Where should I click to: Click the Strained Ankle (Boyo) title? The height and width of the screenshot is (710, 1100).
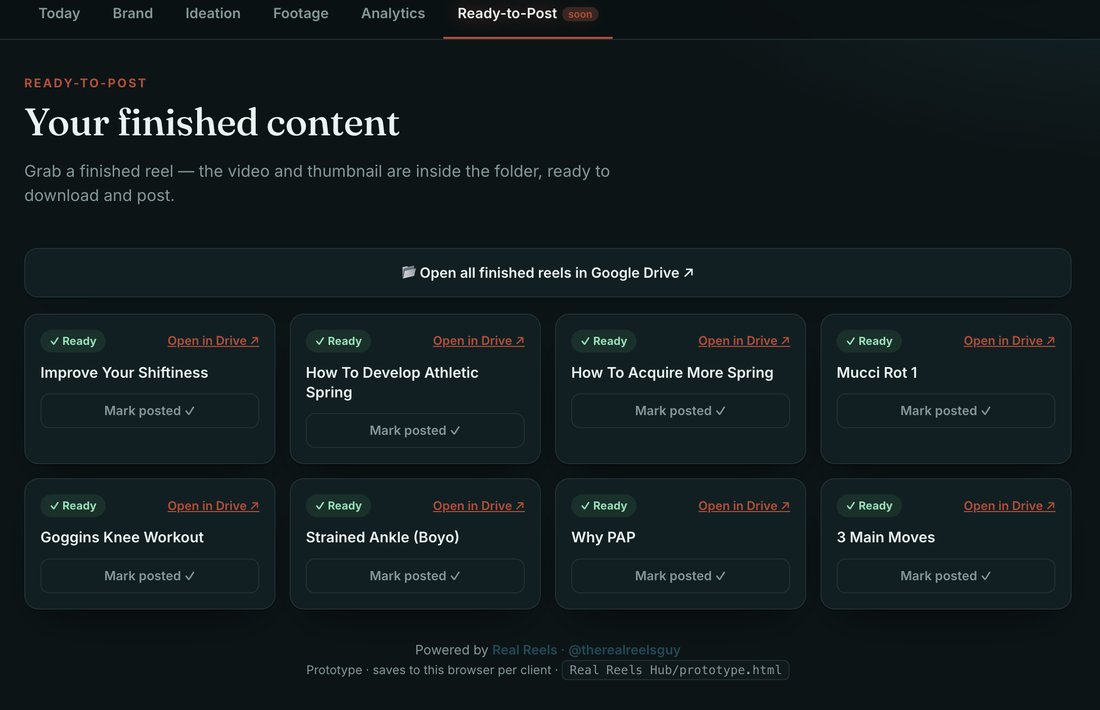(x=382, y=537)
